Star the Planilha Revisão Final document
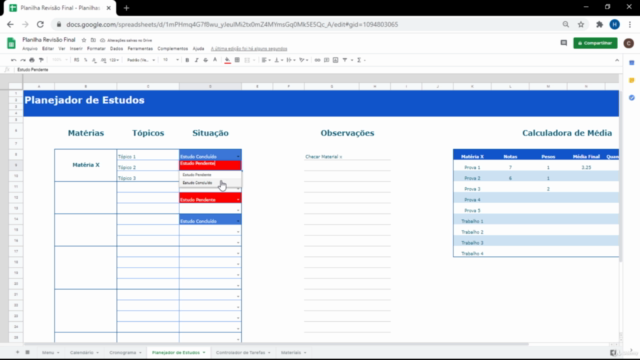Screen dimensions: 640x360 tap(84, 40)
